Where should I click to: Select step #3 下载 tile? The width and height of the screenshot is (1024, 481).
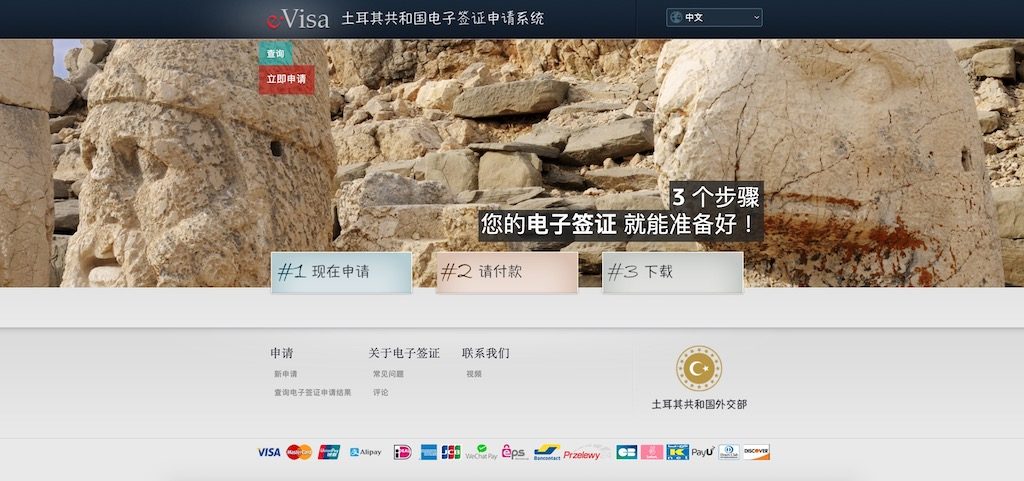[x=673, y=272]
